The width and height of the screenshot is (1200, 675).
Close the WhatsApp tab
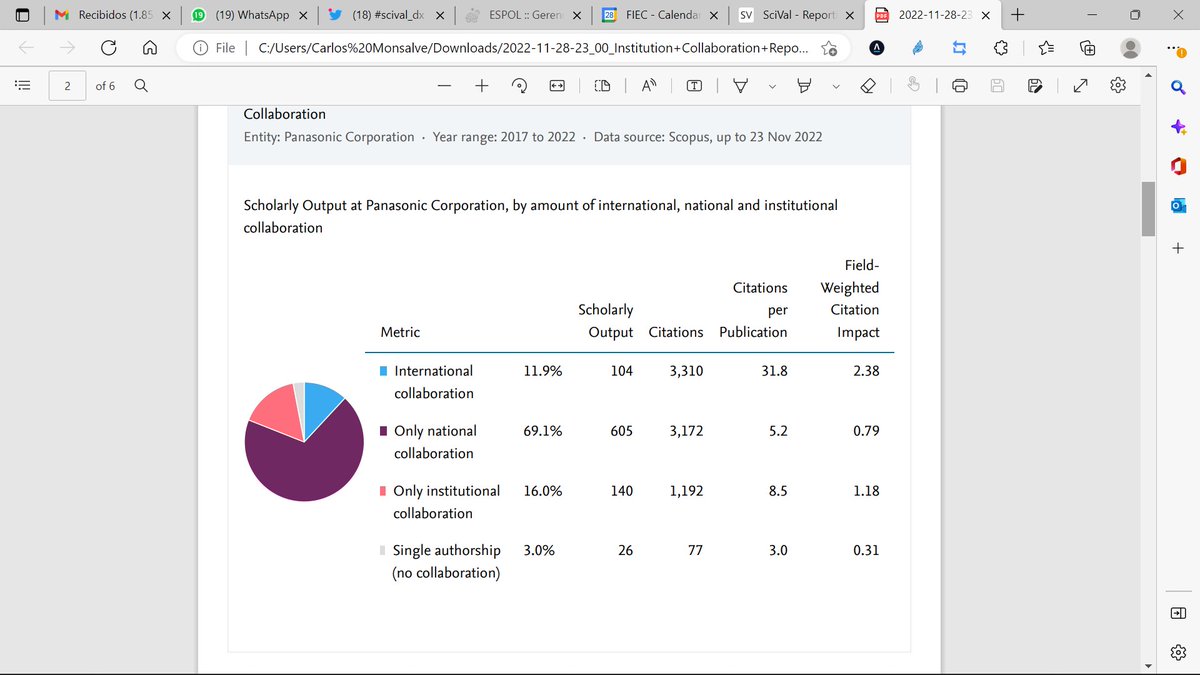coord(303,15)
